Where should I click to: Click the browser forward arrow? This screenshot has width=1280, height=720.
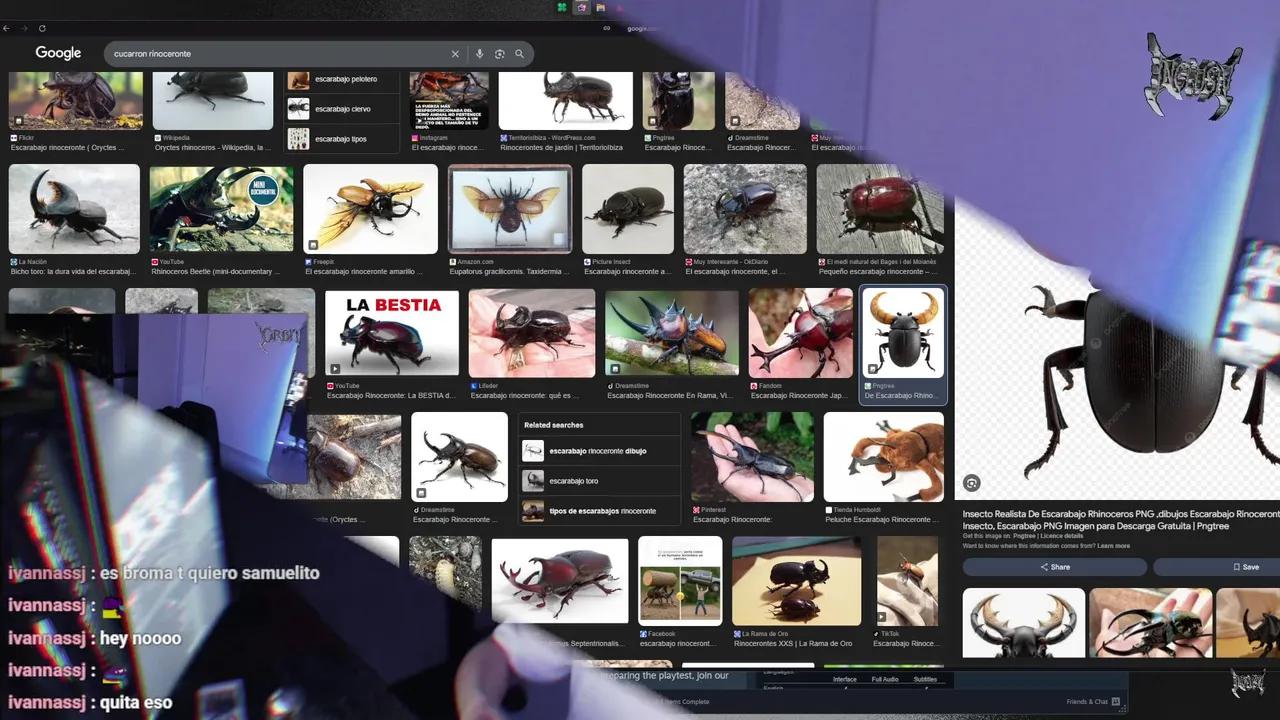point(24,28)
